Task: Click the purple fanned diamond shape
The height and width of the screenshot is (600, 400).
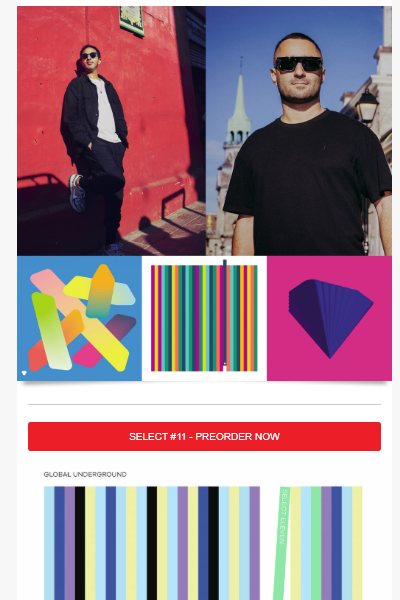Action: click(x=330, y=318)
